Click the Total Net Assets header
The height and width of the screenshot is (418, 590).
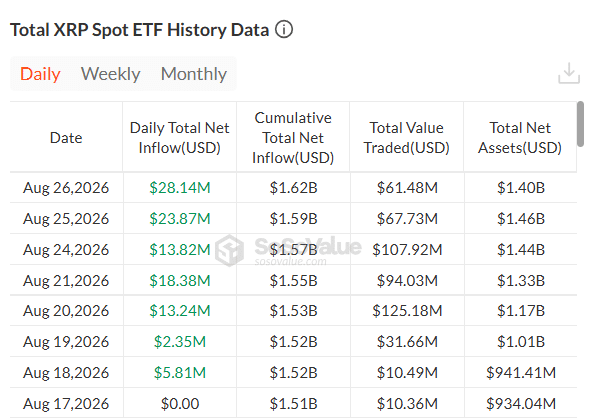(520, 138)
